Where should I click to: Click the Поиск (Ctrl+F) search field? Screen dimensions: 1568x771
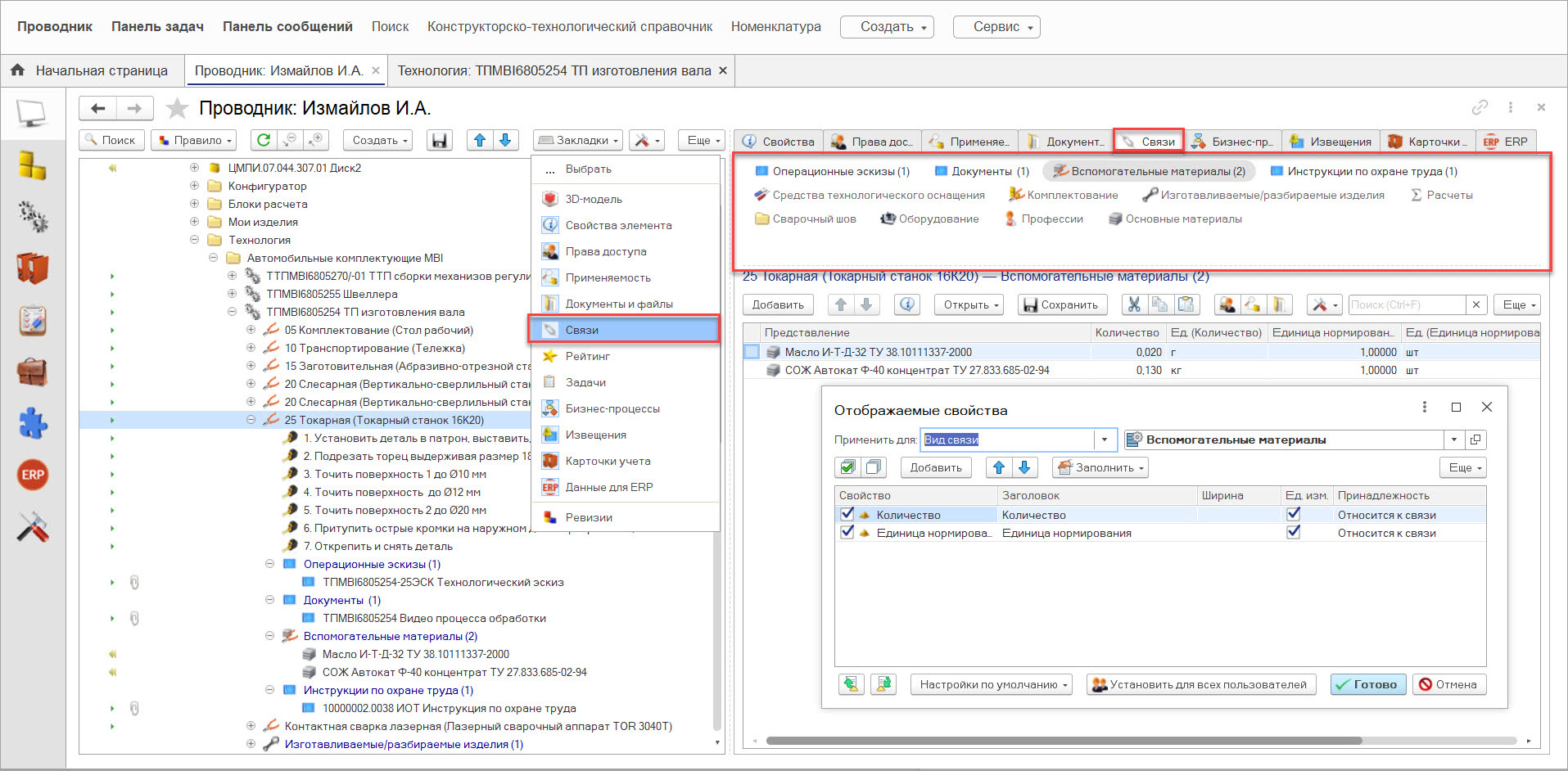pyautogui.click(x=1408, y=304)
